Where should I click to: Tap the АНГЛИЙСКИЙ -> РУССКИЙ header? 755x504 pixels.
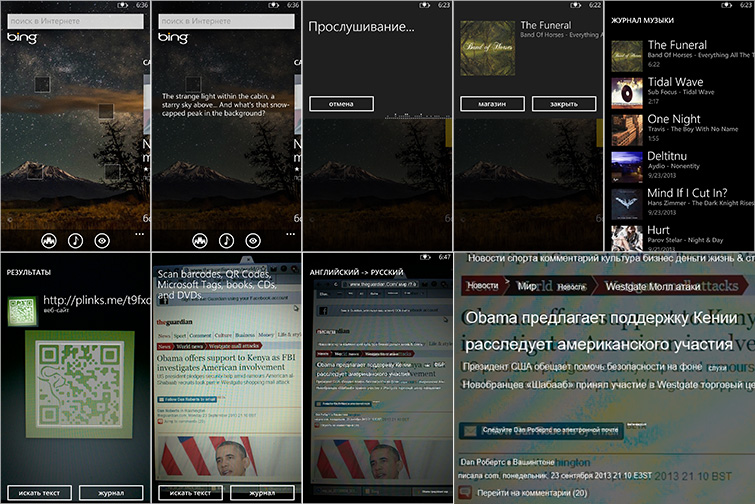(x=356, y=272)
